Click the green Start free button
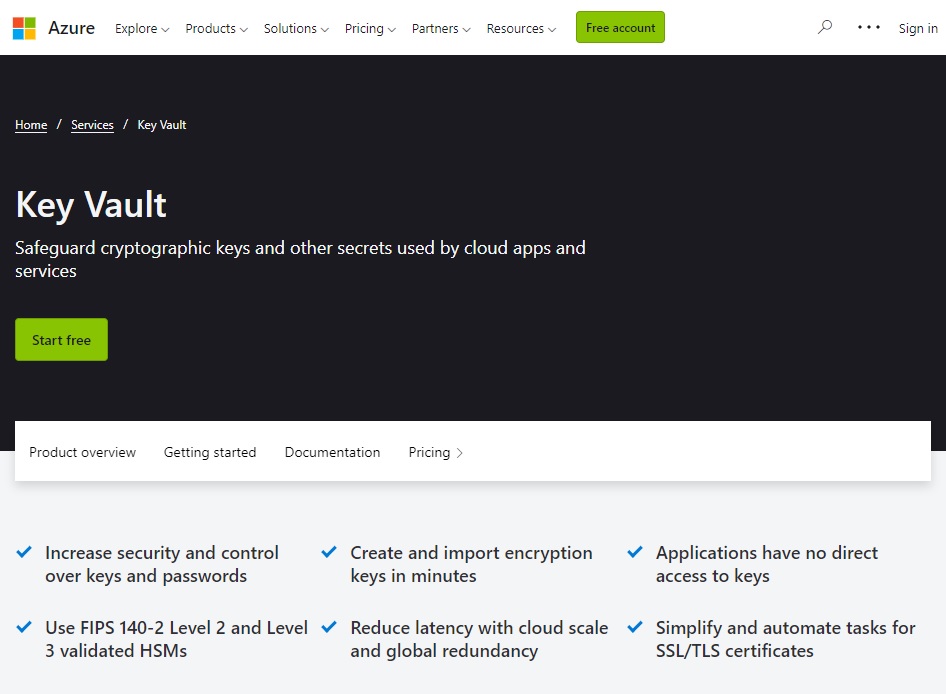 coord(62,340)
